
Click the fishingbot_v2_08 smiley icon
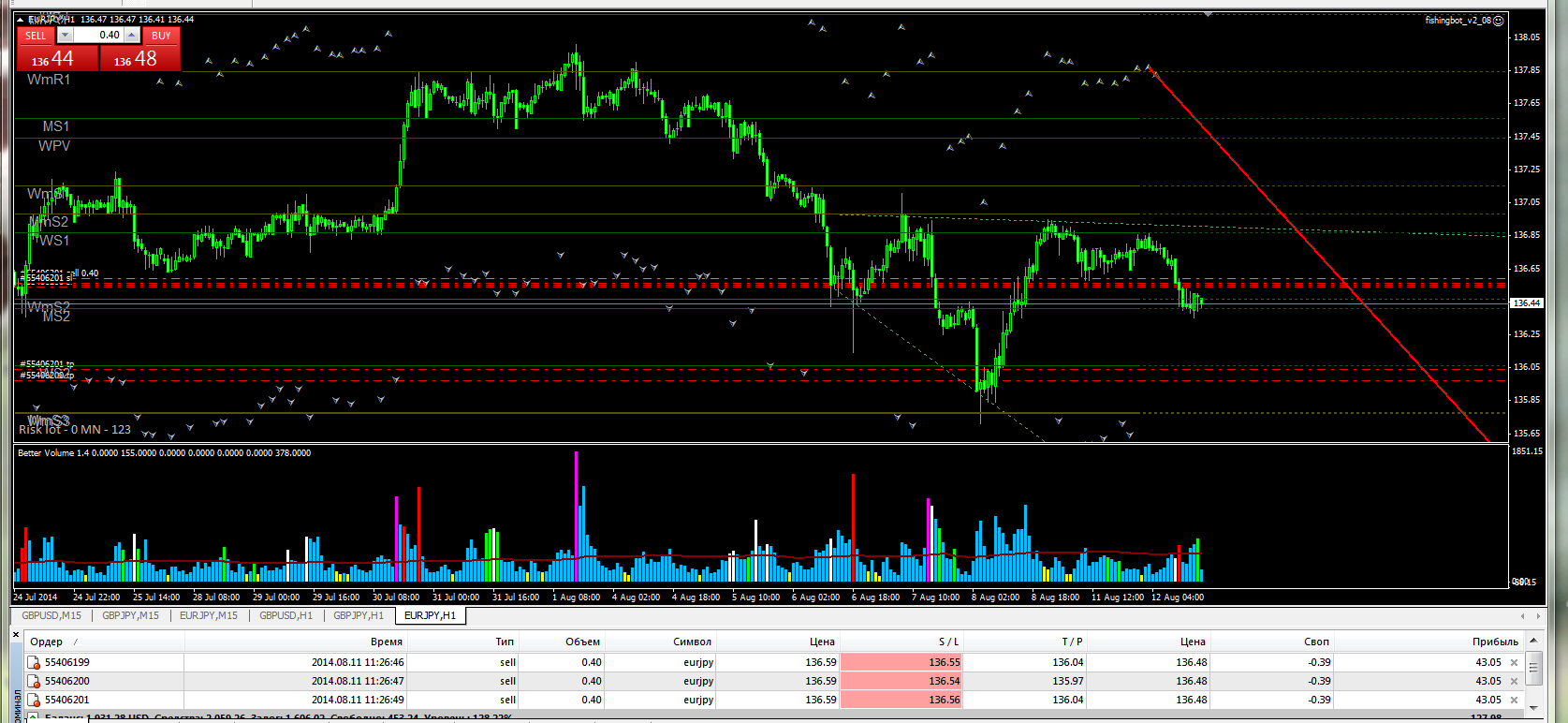point(1498,21)
